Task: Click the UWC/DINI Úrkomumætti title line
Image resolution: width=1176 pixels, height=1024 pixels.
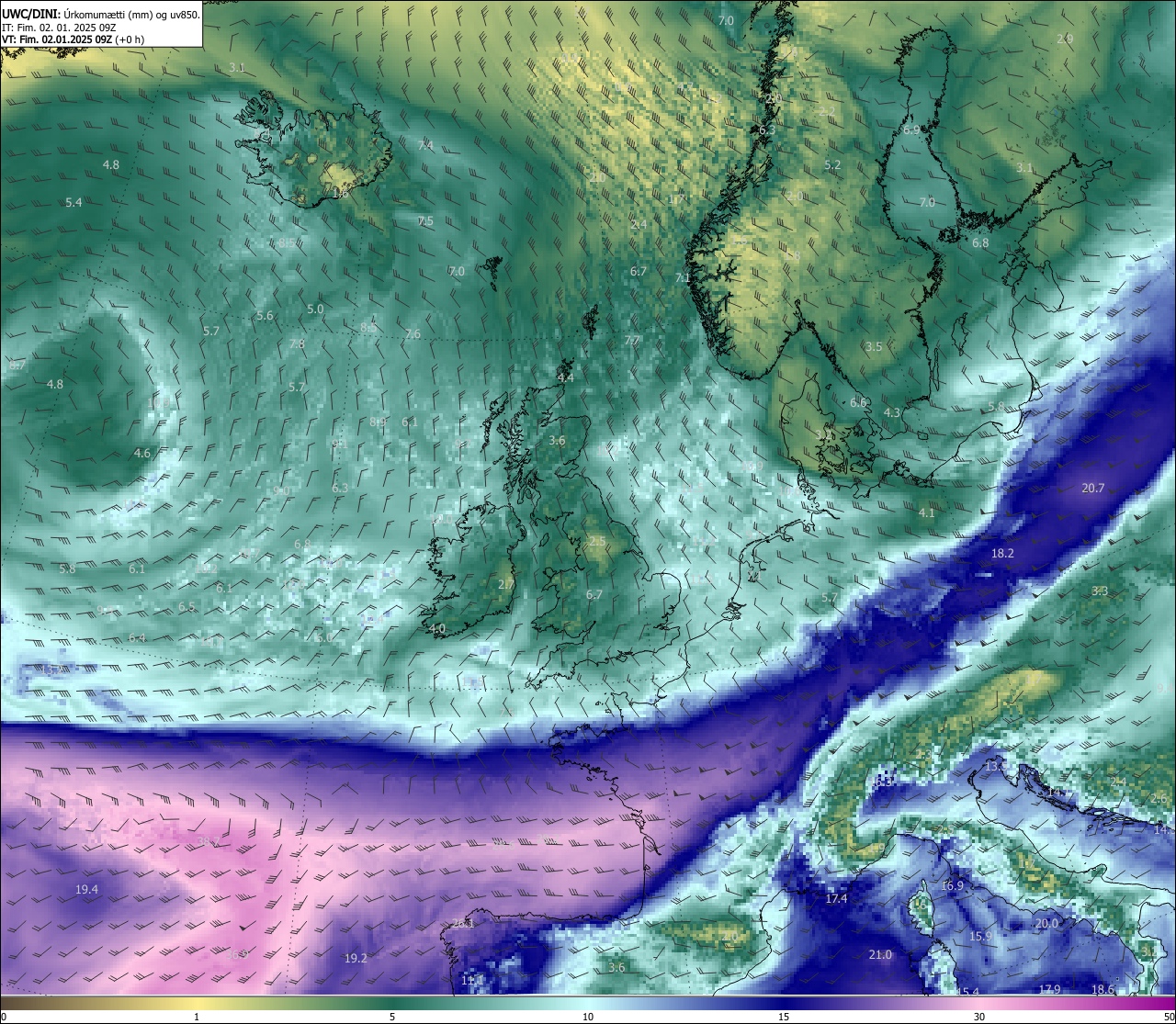Action: [x=101, y=14]
